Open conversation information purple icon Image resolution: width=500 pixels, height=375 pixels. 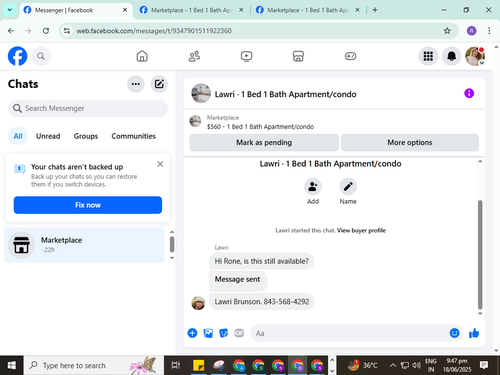click(469, 93)
